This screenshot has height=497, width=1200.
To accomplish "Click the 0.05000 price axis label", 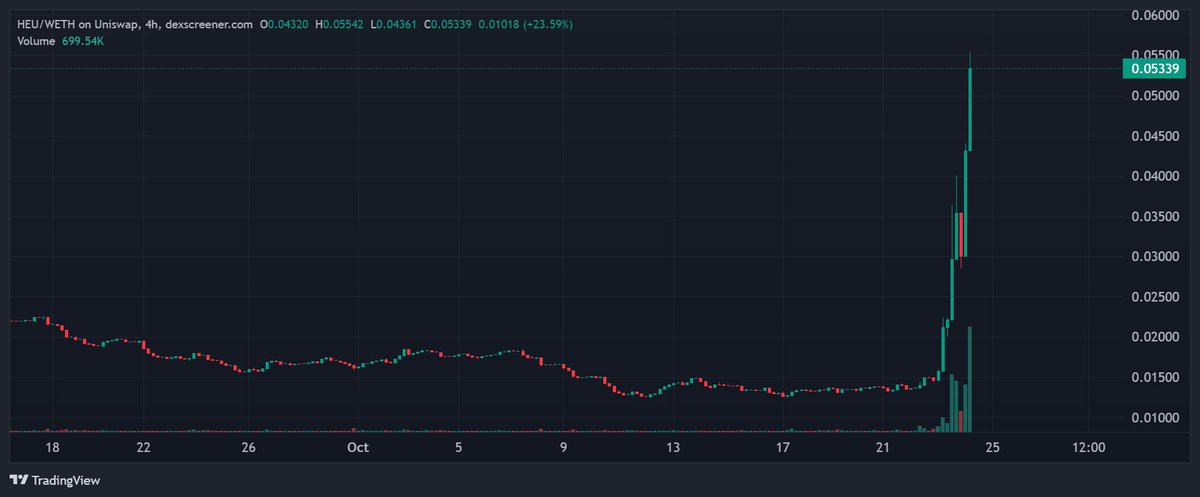I will coord(1154,96).
